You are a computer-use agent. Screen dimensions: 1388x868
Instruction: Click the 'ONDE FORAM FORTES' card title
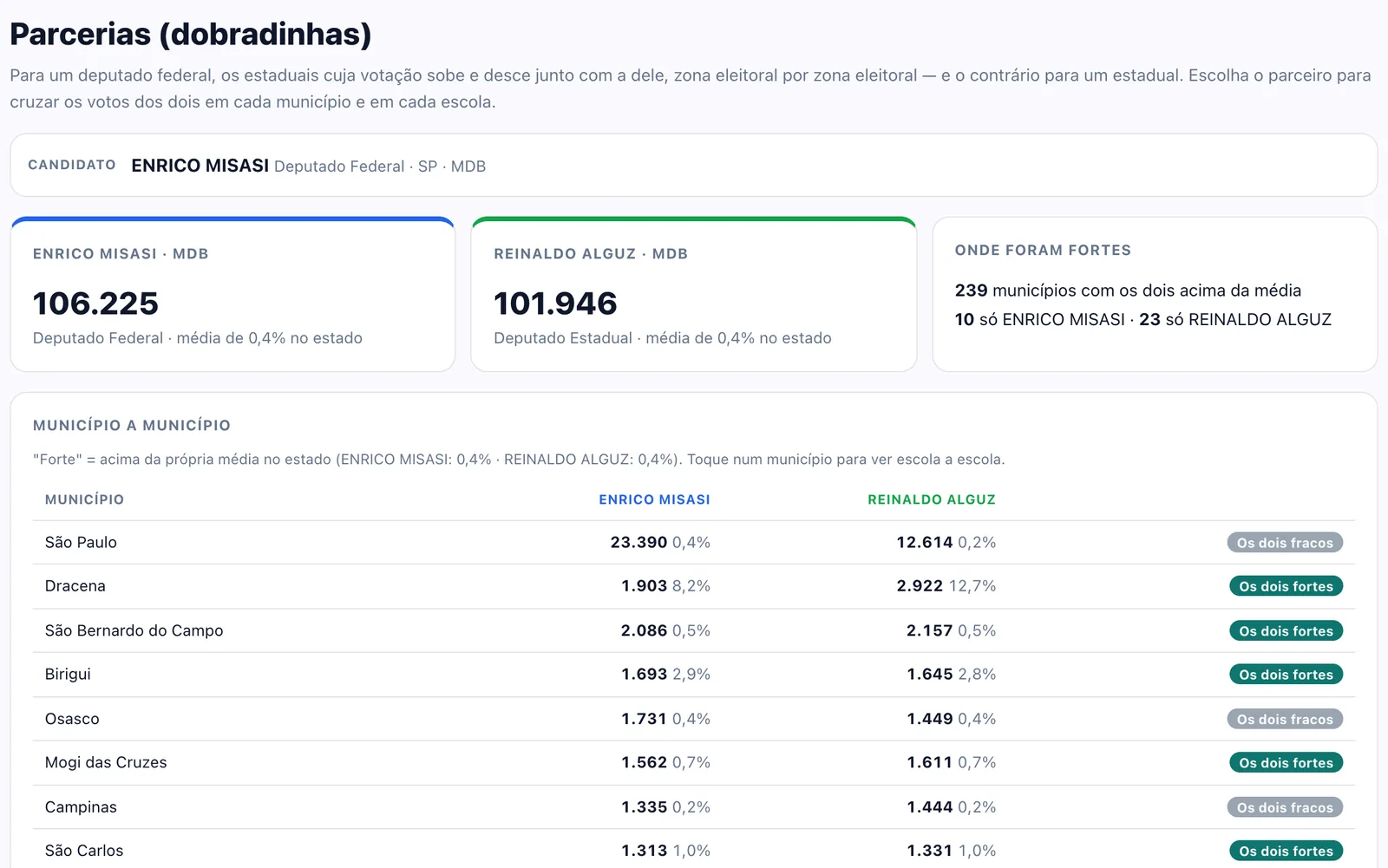tap(1043, 250)
